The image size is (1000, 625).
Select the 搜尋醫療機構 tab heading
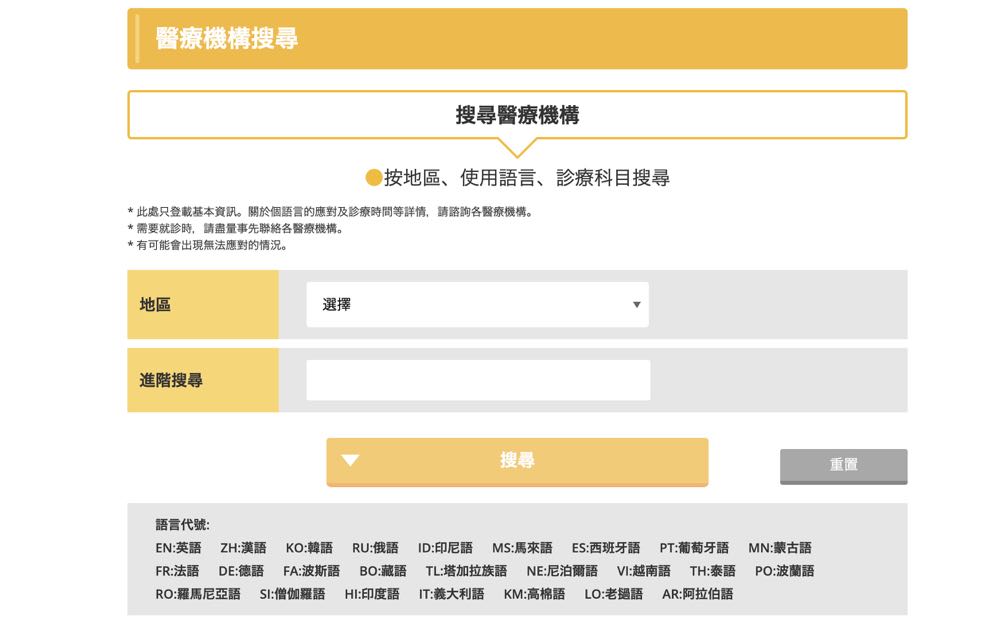point(517,115)
